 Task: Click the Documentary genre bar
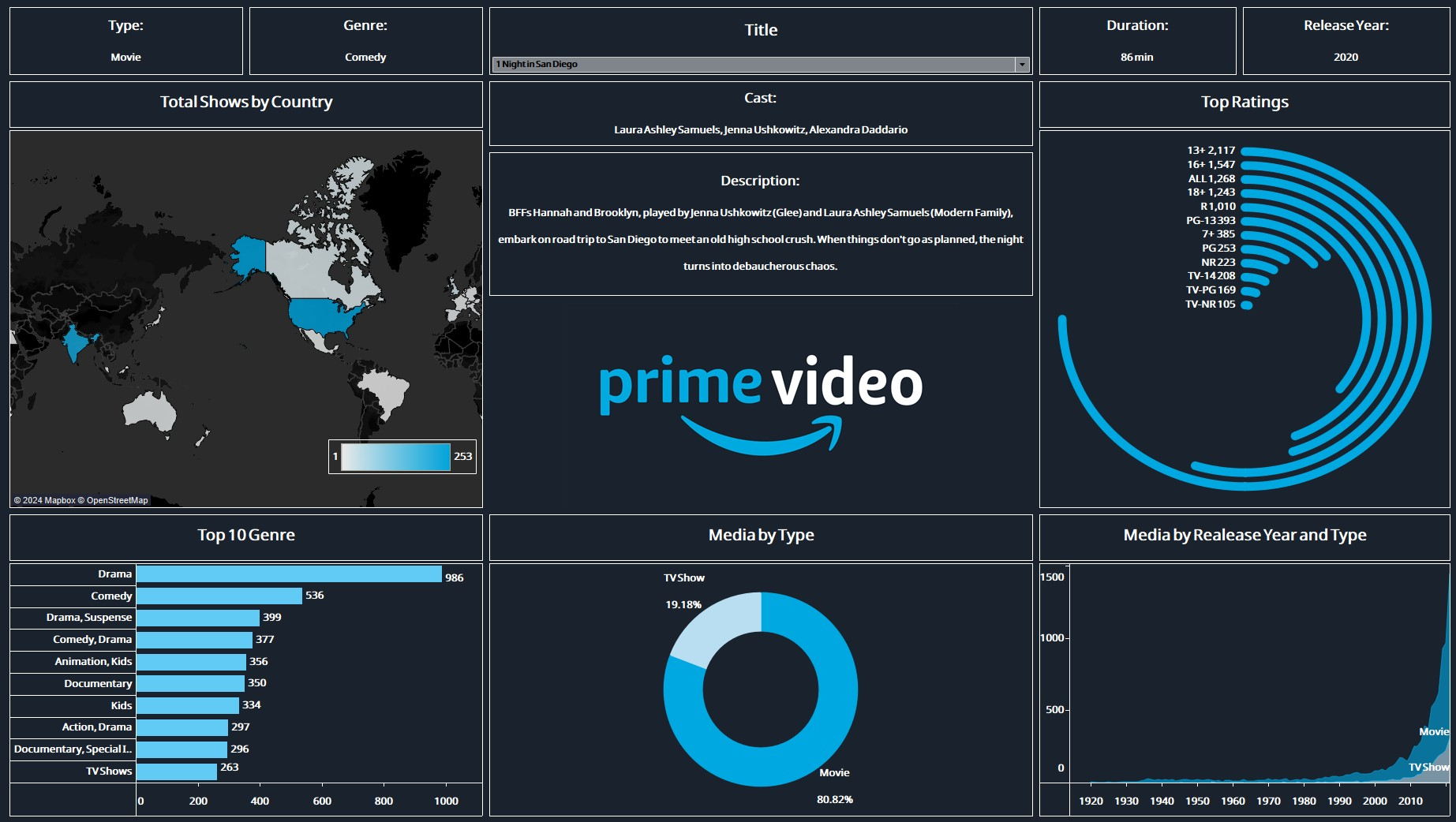click(190, 684)
